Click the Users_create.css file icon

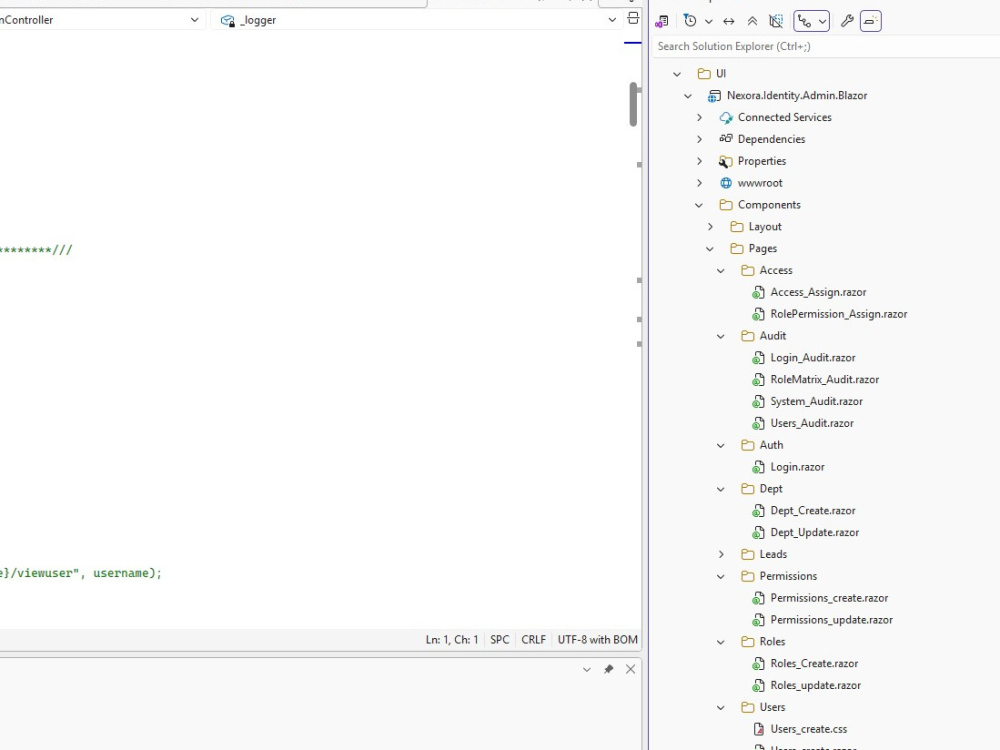pos(758,729)
